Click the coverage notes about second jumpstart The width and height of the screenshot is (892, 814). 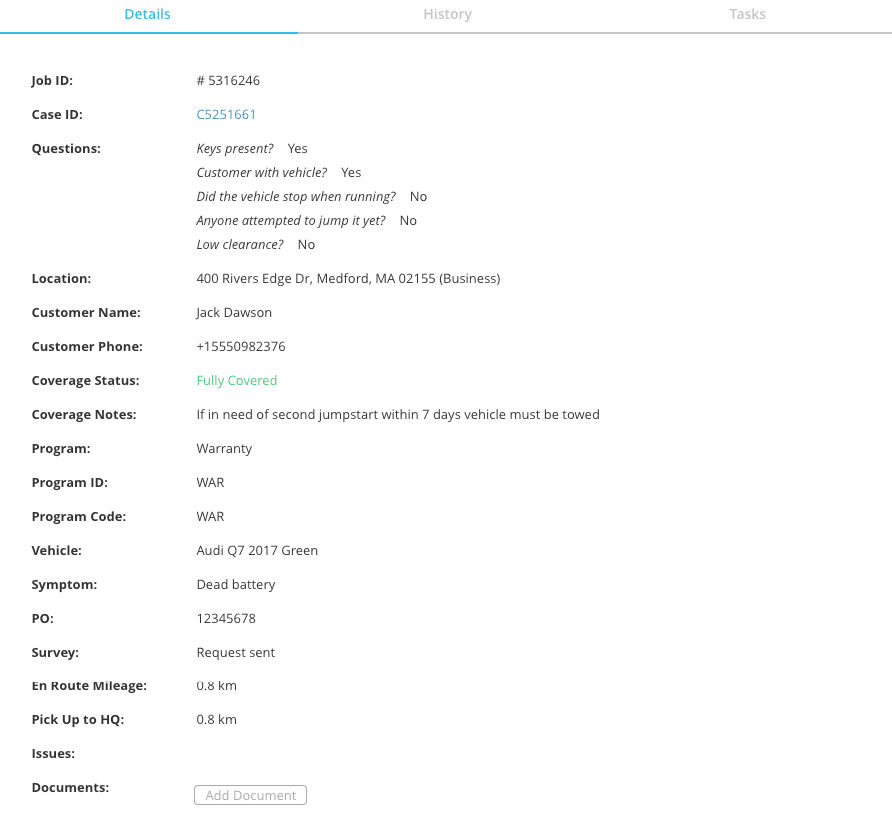point(397,414)
